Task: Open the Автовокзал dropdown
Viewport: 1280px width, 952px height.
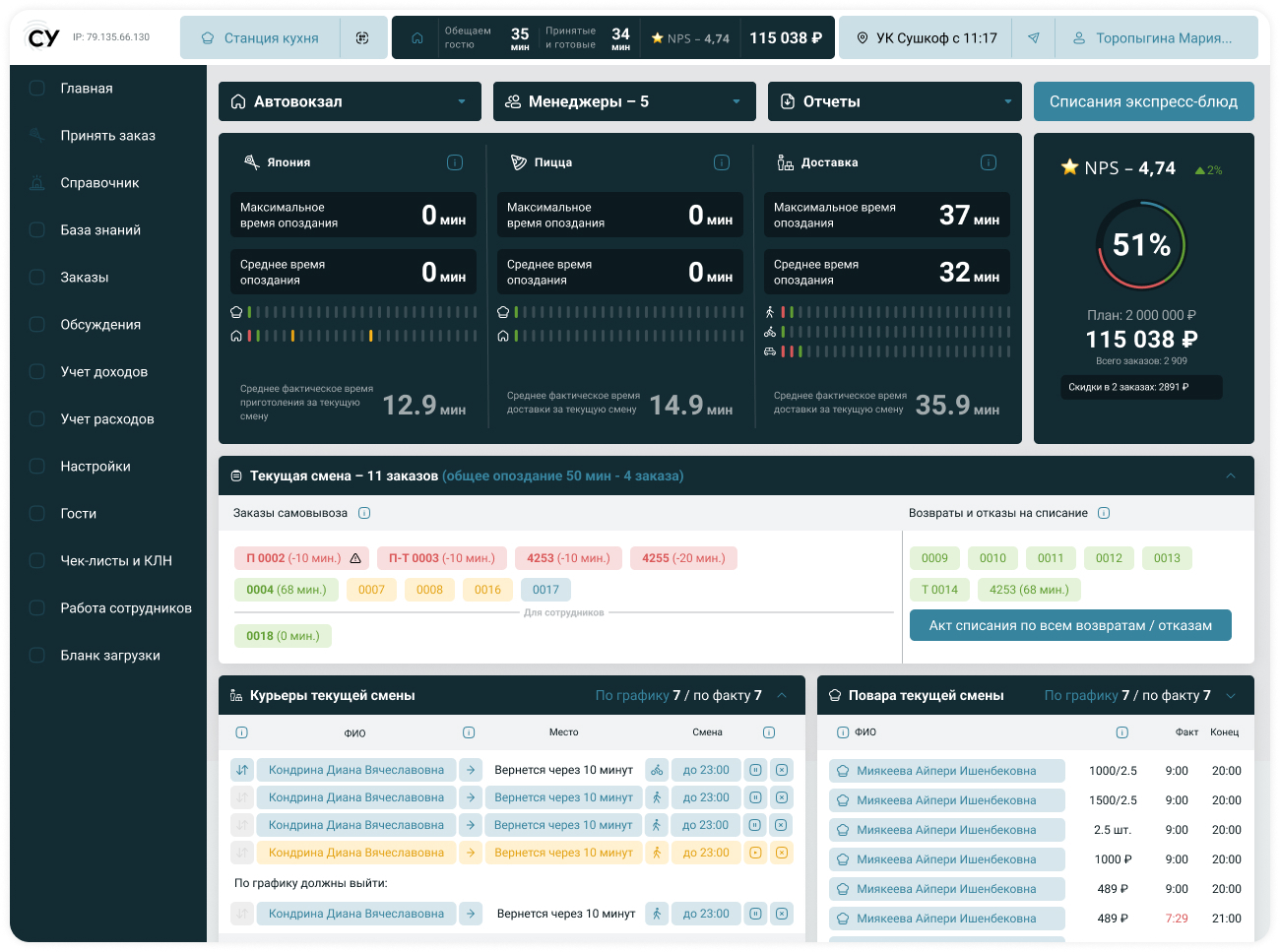Action: (350, 101)
